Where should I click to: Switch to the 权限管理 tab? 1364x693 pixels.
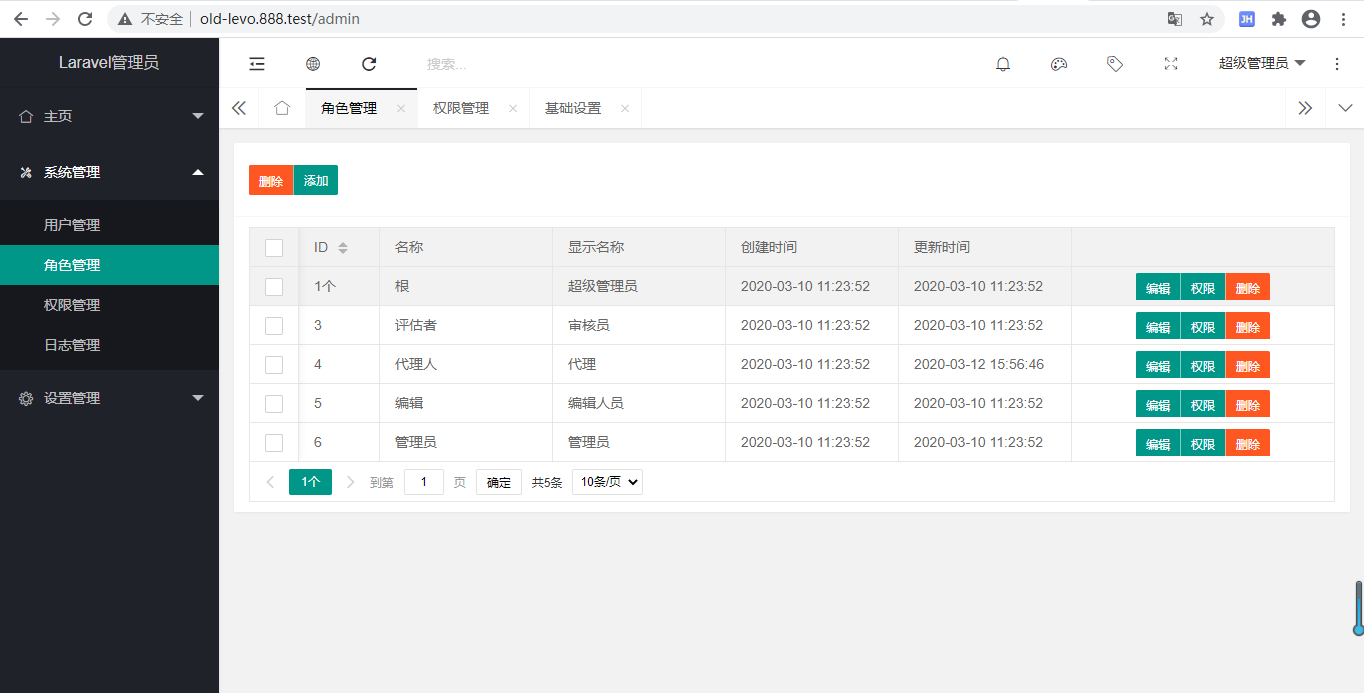(461, 108)
